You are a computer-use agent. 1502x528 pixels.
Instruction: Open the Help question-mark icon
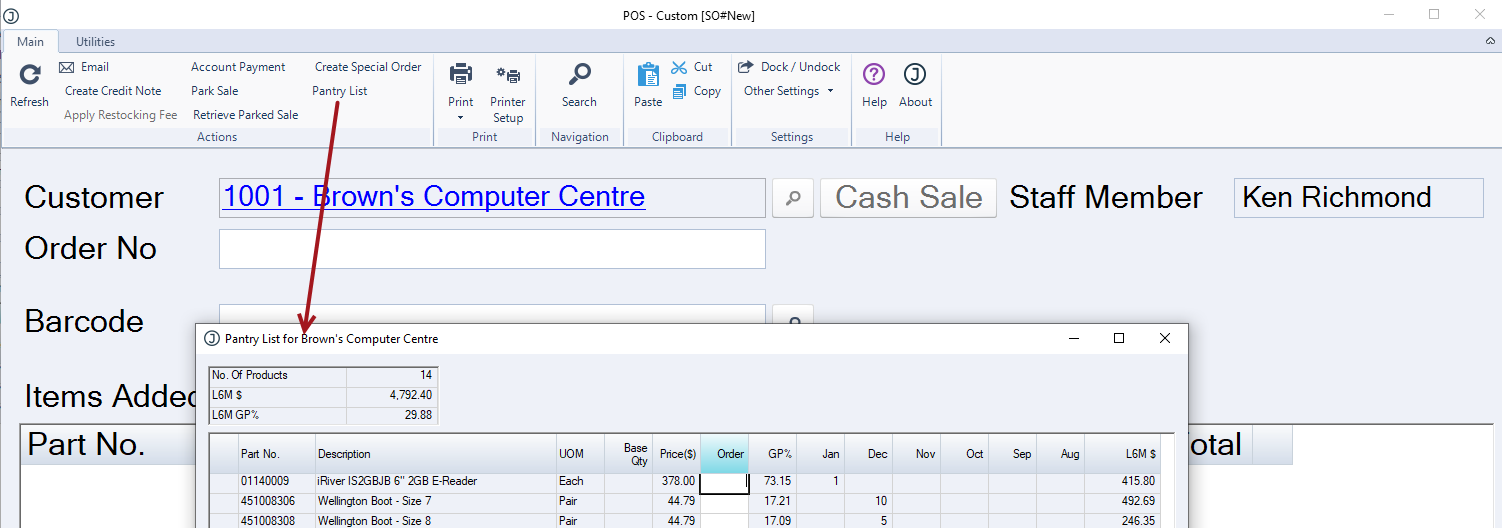pyautogui.click(x=874, y=75)
